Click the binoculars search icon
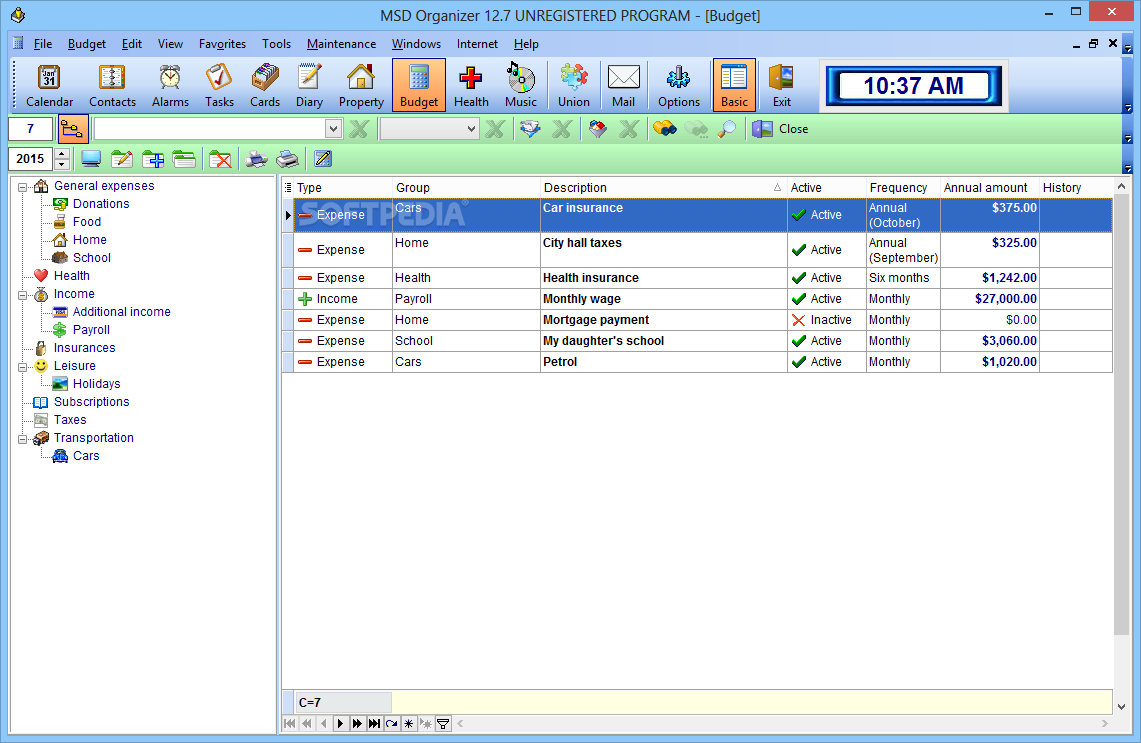 coord(664,130)
